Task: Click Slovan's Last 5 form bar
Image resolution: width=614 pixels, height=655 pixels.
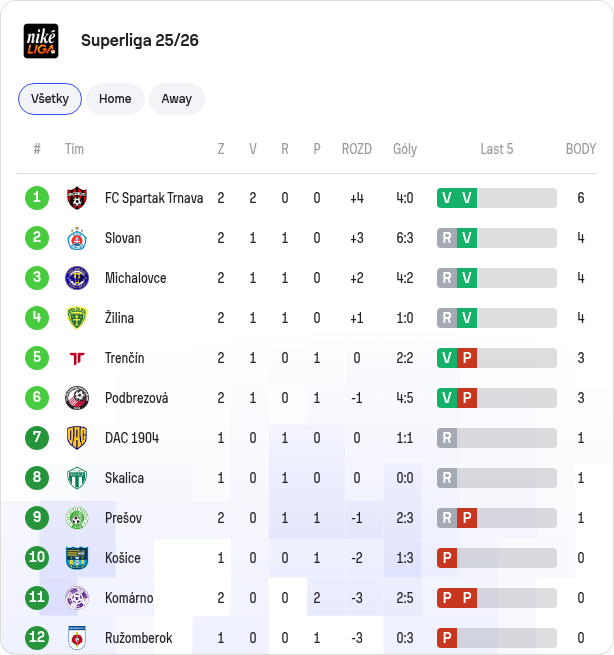Action: click(497, 238)
